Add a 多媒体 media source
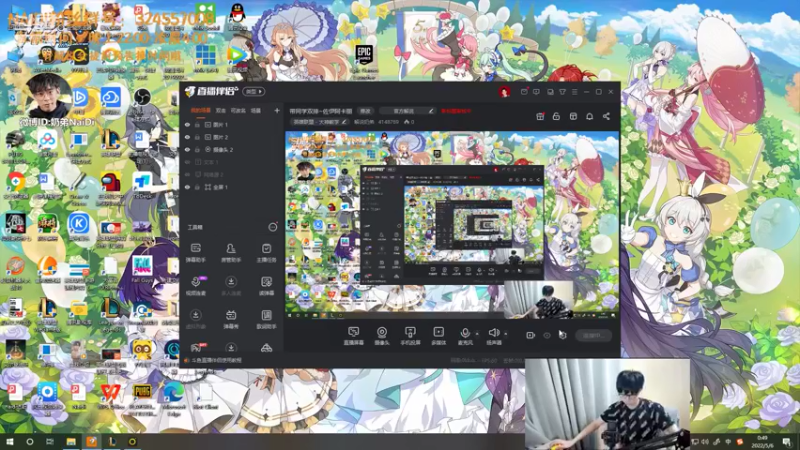Screen dimensions: 800x450 pos(438,336)
